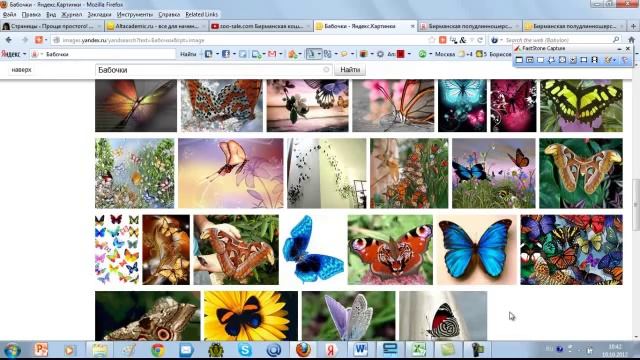
Task: Open the Facebook icon in Yandex toolbar
Action: (226, 54)
